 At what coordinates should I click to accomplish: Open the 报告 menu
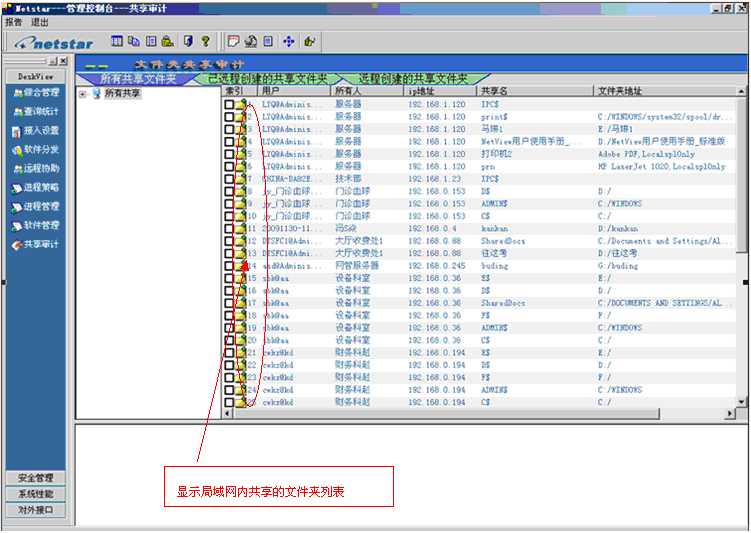pos(13,21)
